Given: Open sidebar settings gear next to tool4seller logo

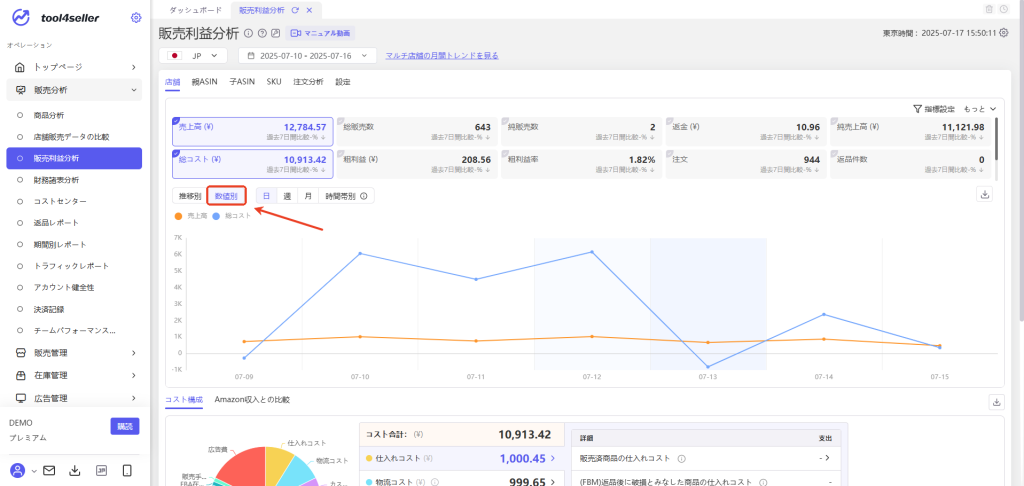Looking at the screenshot, I should [136, 18].
